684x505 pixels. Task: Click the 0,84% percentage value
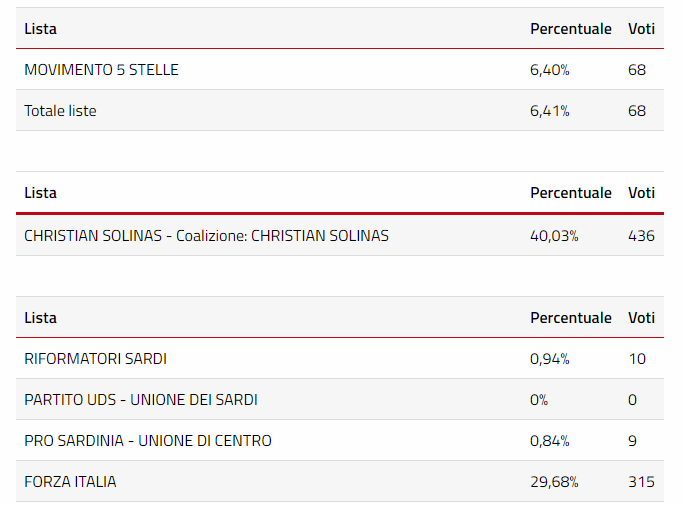pyautogui.click(x=549, y=441)
